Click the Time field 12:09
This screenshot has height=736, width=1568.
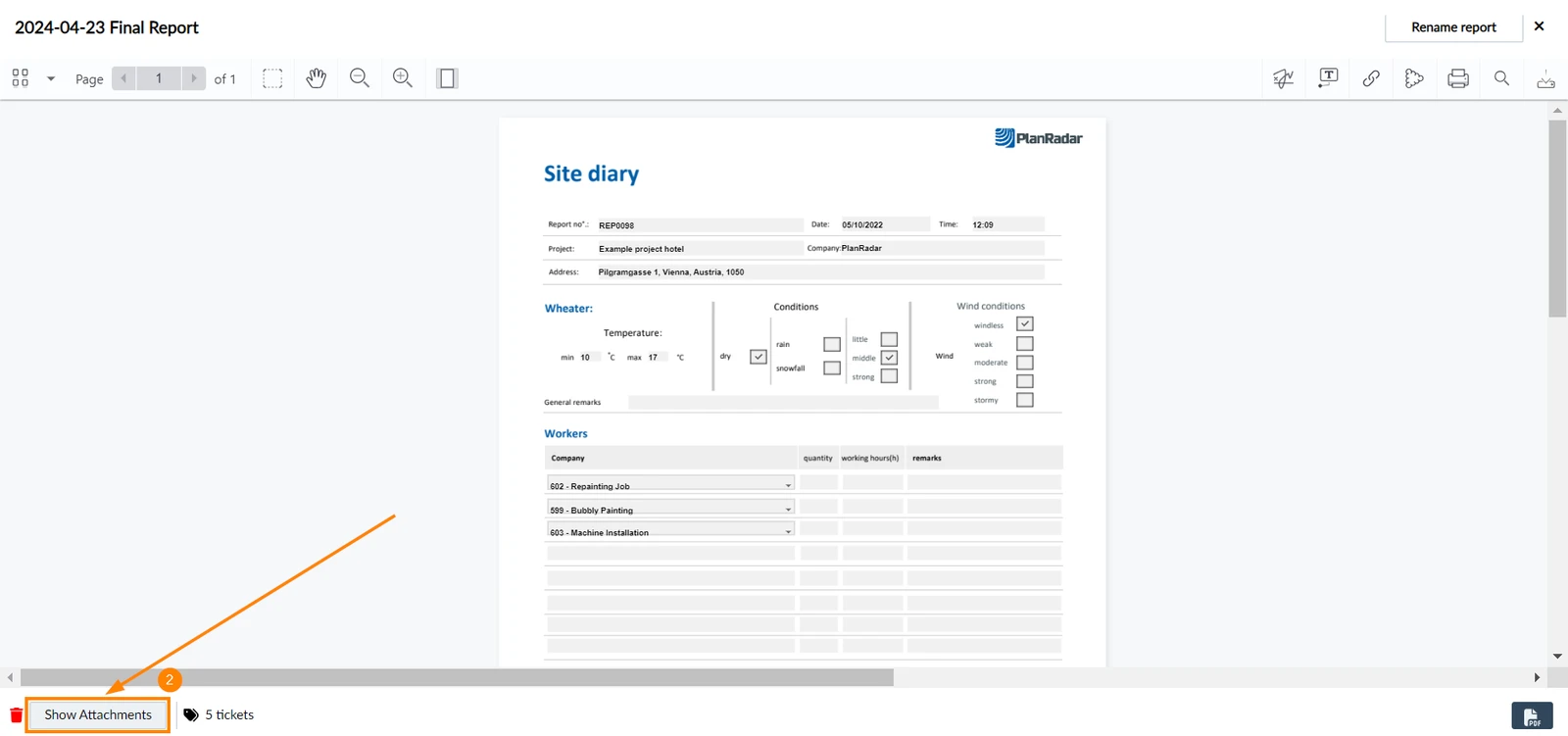[x=1007, y=224]
